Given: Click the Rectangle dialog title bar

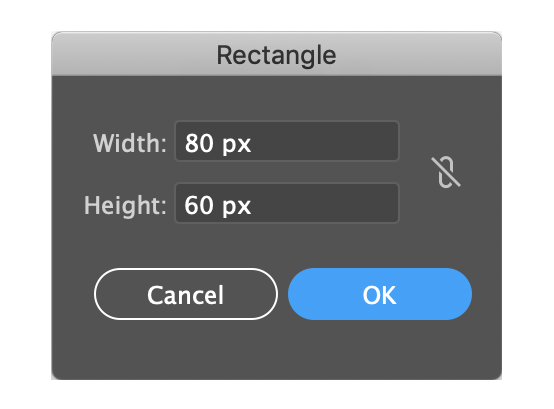Looking at the screenshot, I should click(x=277, y=54).
